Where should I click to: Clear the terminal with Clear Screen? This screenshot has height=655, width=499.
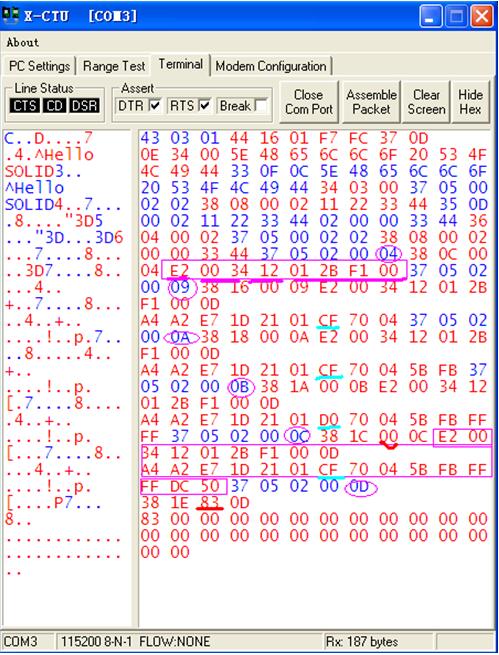click(426, 102)
